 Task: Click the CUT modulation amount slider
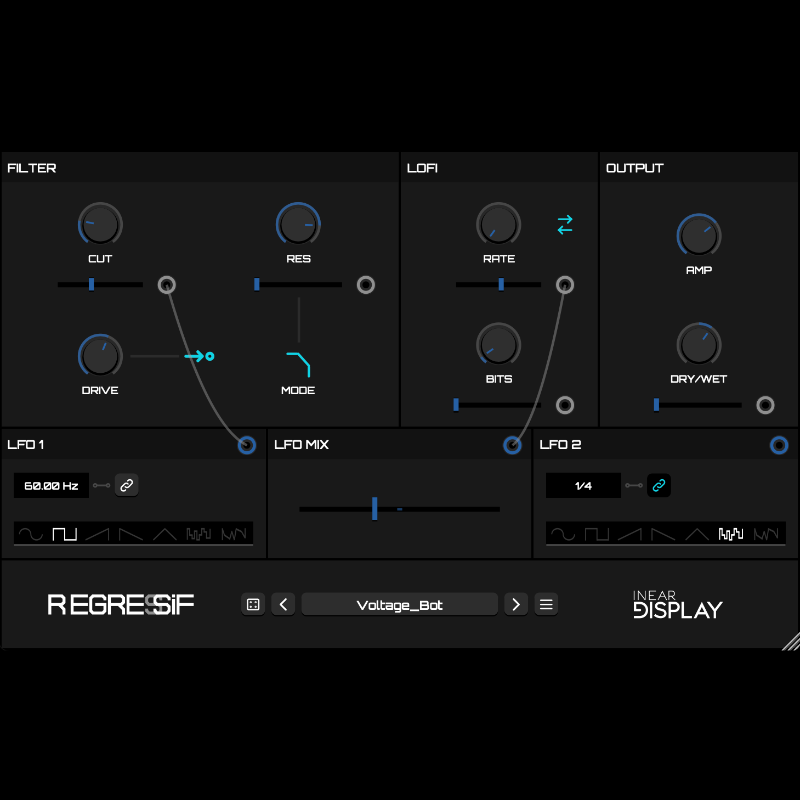(x=100, y=285)
